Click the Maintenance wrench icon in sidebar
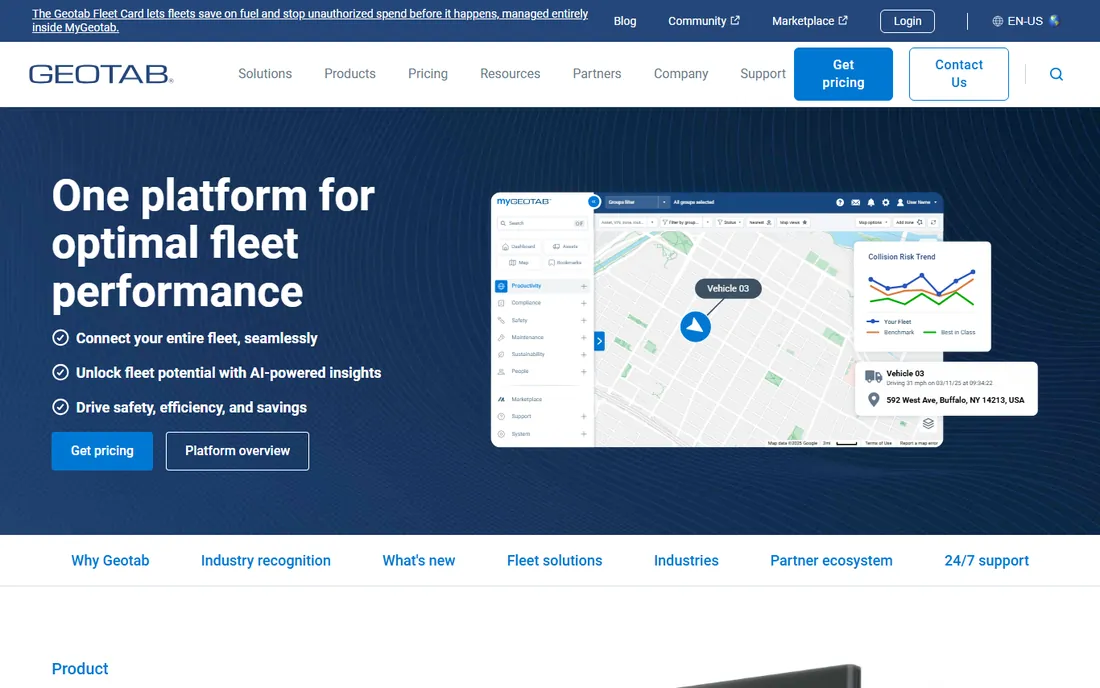The width and height of the screenshot is (1100, 688). pyautogui.click(x=501, y=337)
